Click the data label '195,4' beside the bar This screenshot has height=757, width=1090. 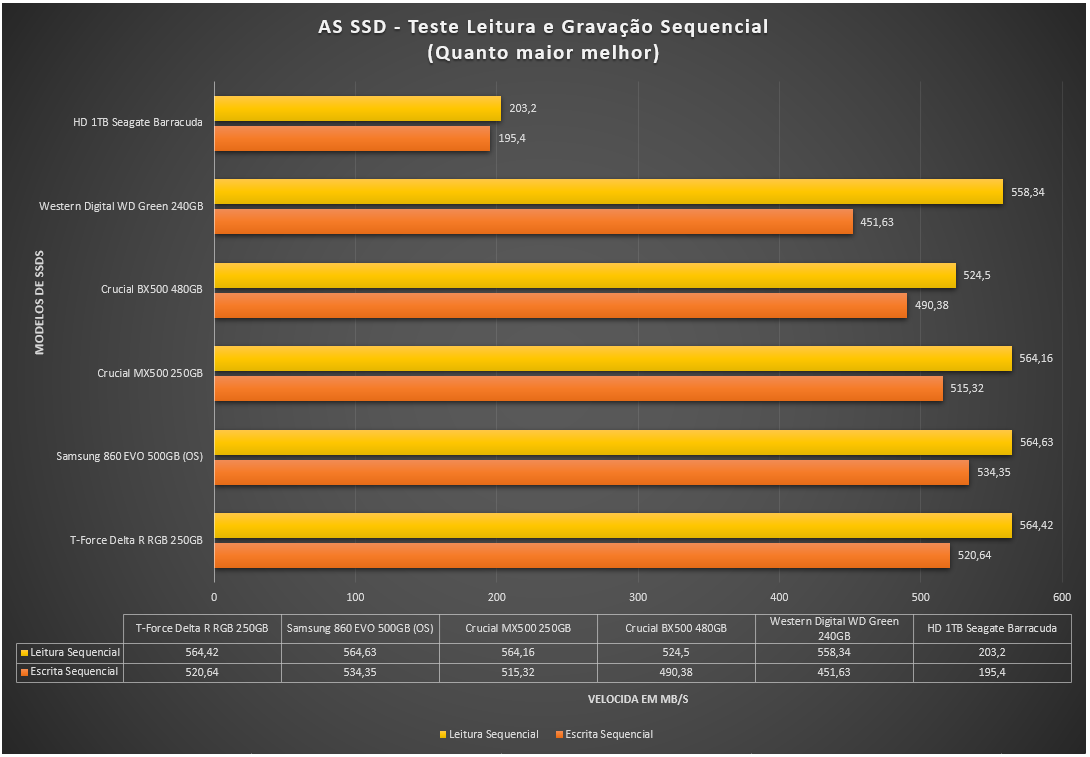512,138
